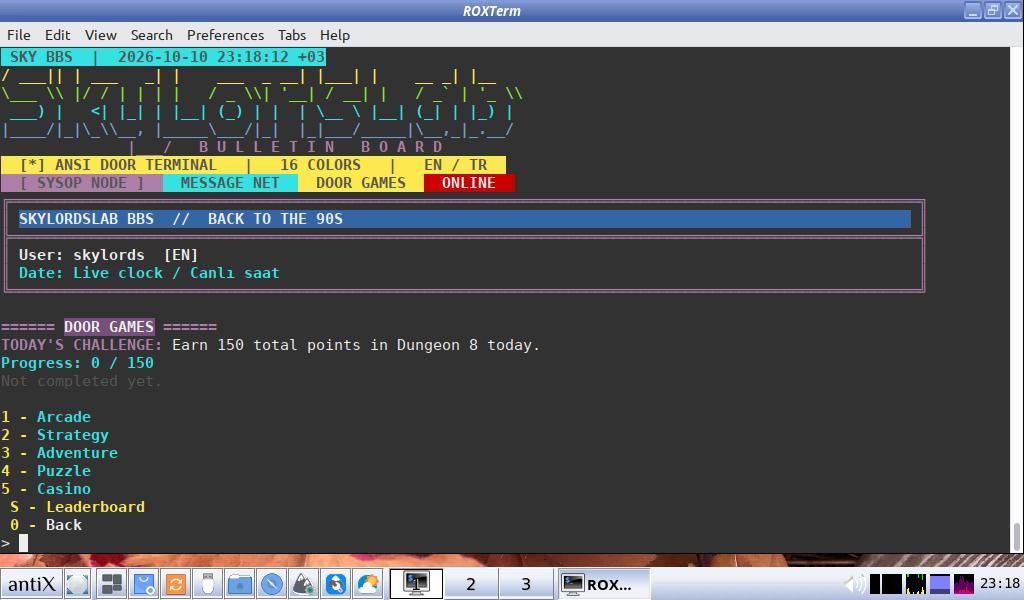1024x600 pixels.
Task: Click the '2 - Strategy' menu line
Action: 55,435
